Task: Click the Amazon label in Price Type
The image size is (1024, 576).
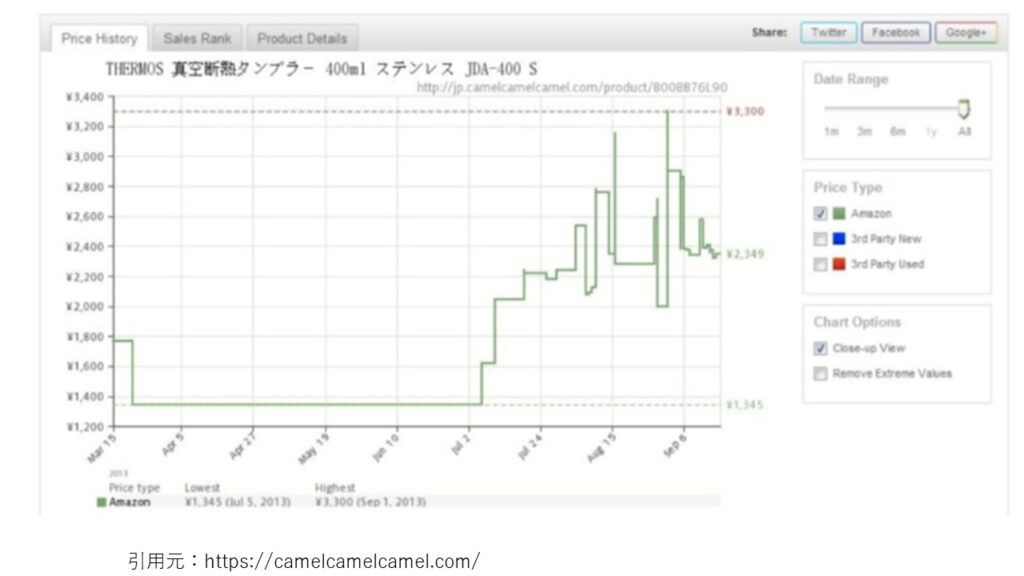Action: point(871,214)
